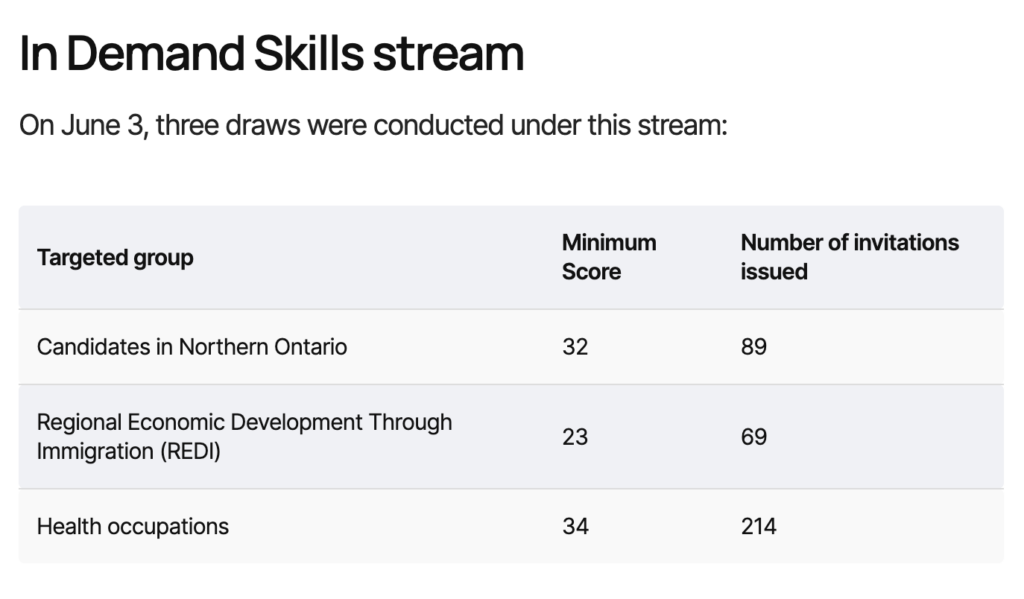Select the Candidates in Northern Ontario cell
Image resolution: width=1024 pixels, height=599 pixels.
tap(192, 347)
